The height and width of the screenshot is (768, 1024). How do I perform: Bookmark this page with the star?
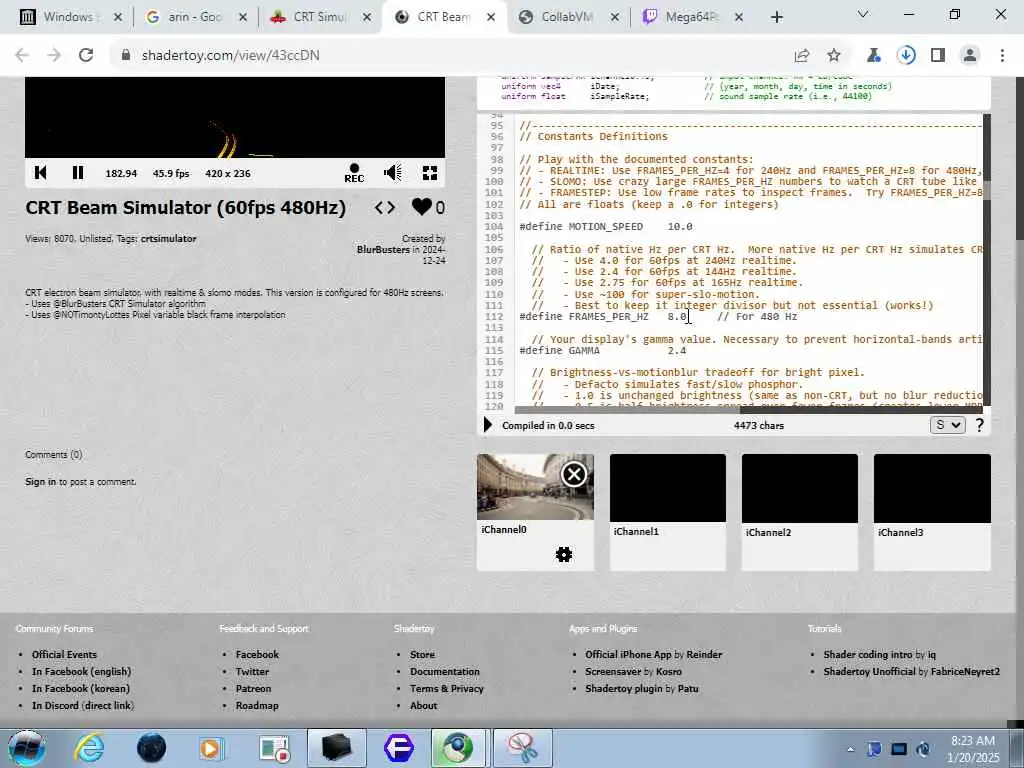click(x=834, y=56)
